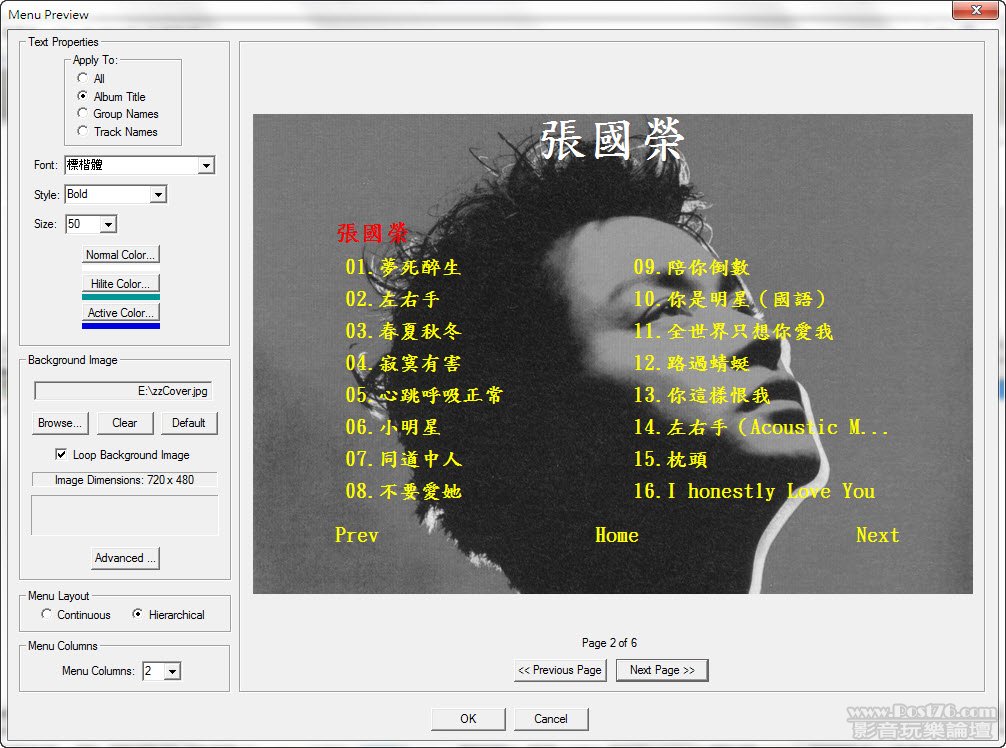
Task: Open the Menu Columns dropdown
Action: (x=172, y=671)
